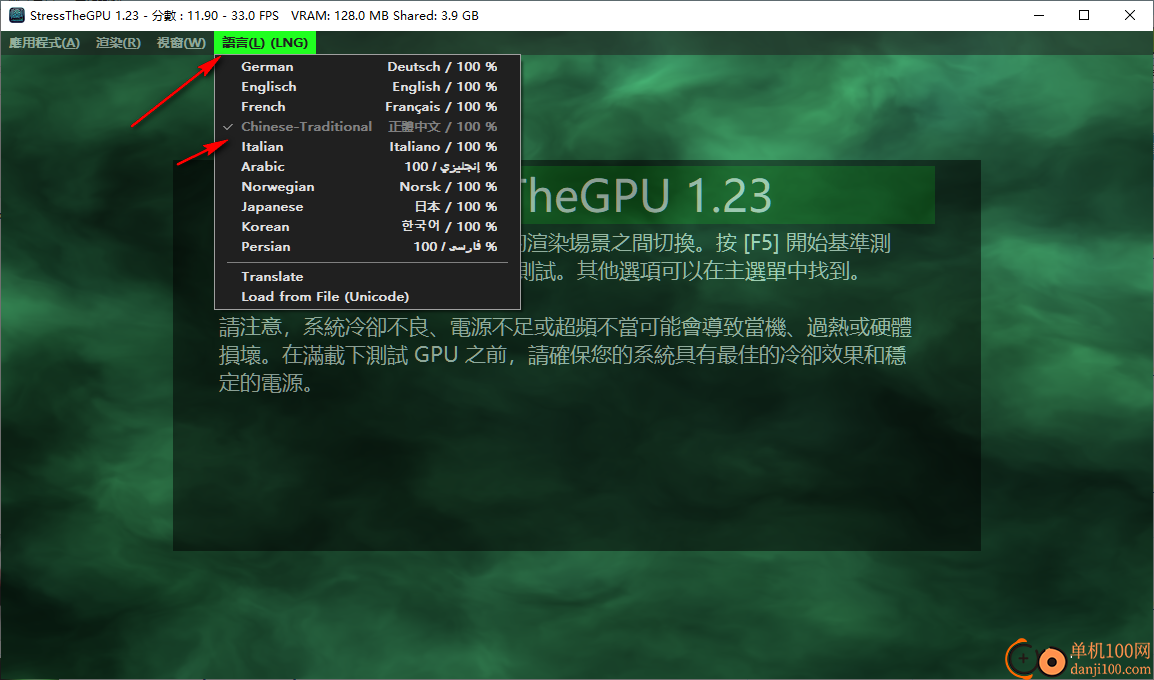The width and height of the screenshot is (1154, 680).
Task: Switch language to Englisch
Action: [367, 86]
